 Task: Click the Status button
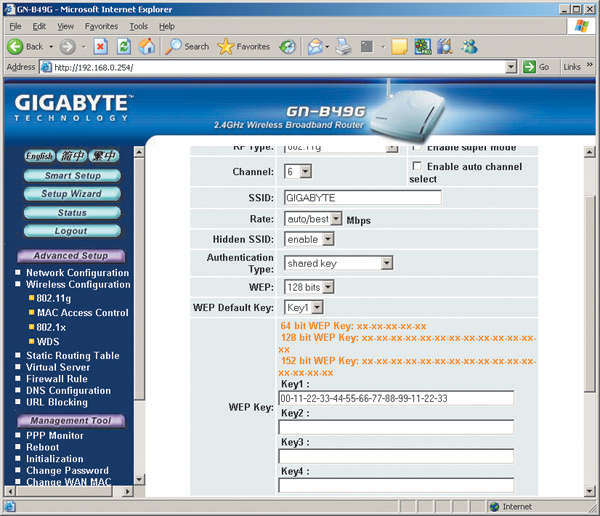click(72, 212)
